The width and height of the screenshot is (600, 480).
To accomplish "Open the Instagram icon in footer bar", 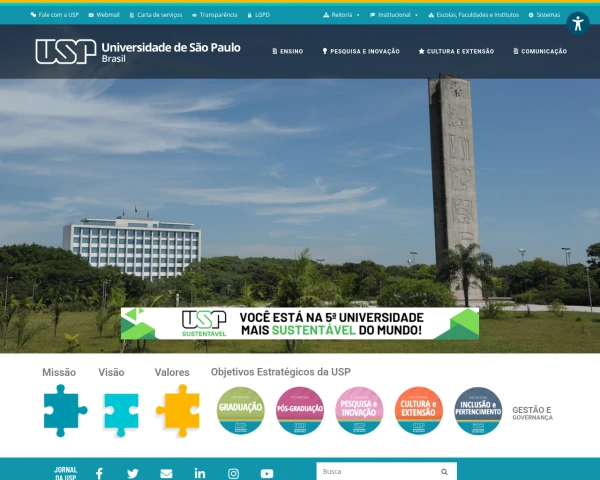I will (233, 473).
